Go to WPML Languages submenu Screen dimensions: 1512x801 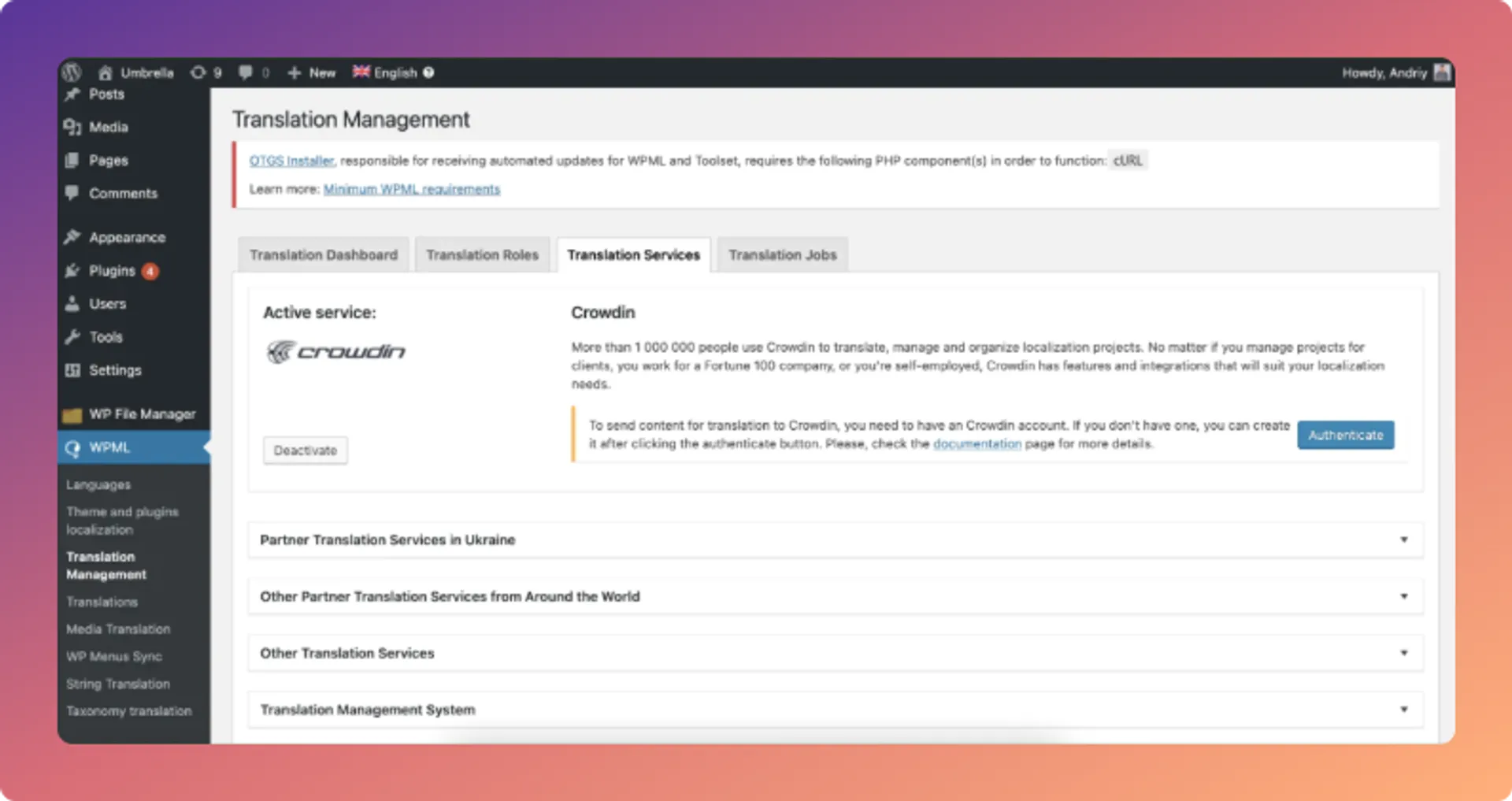(x=98, y=484)
